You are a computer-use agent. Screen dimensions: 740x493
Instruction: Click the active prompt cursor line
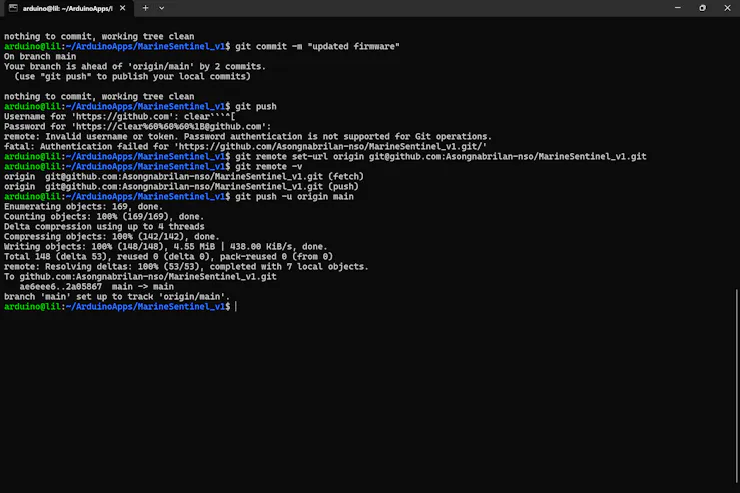coord(120,307)
